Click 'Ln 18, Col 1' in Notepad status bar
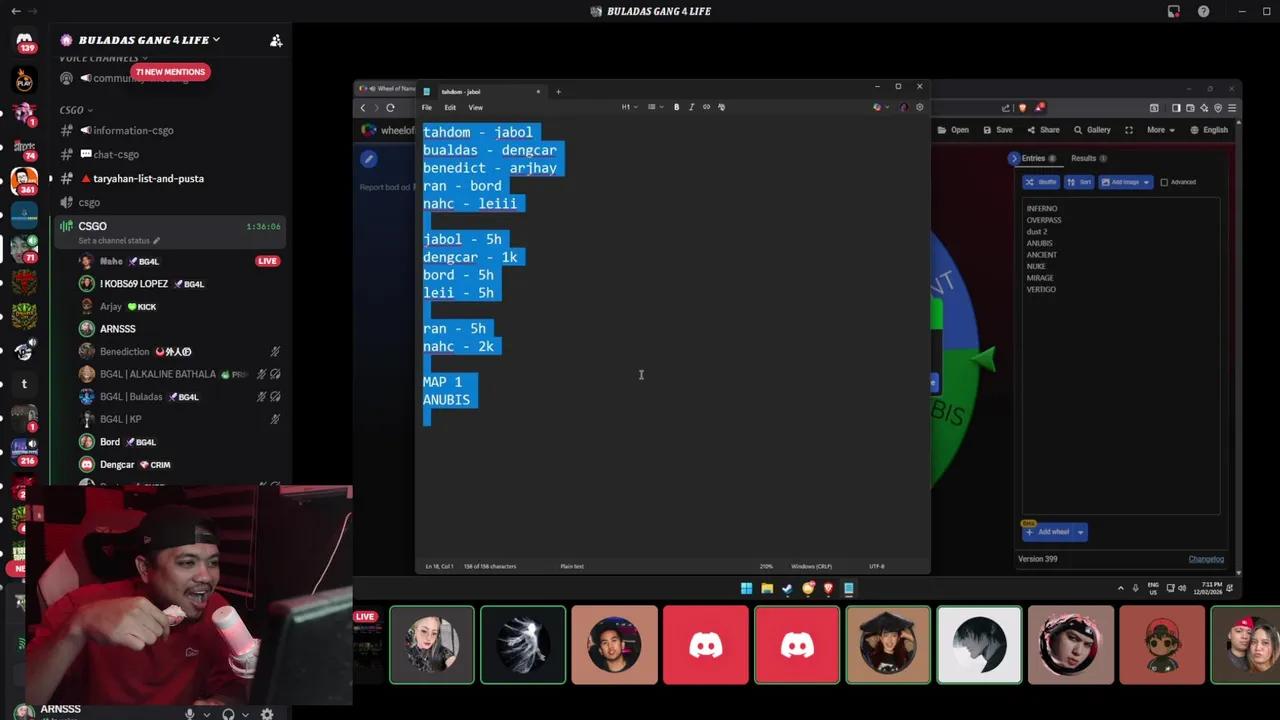Screen dimensions: 1280x720 click(x=440, y=566)
